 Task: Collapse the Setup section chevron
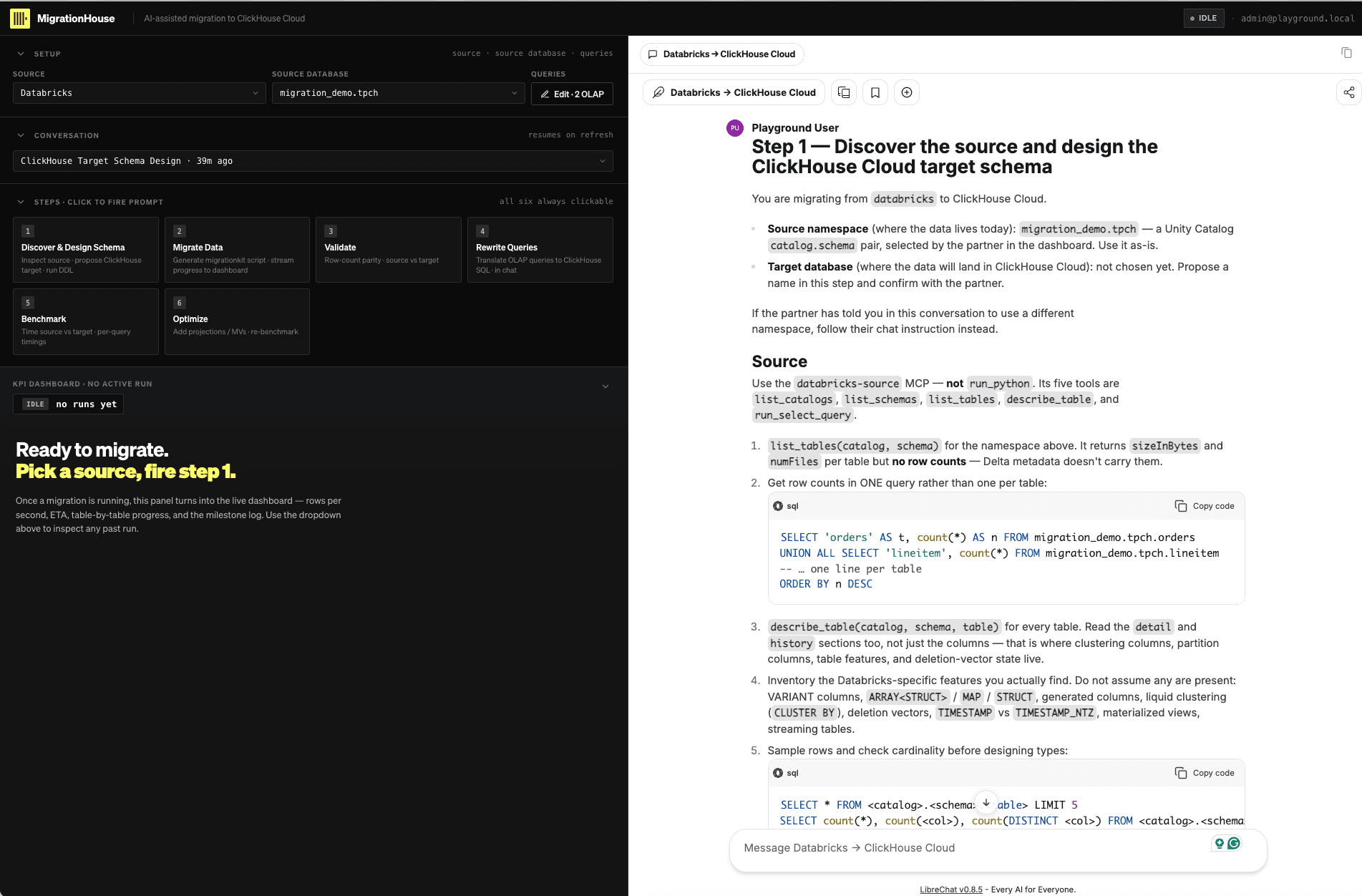click(x=21, y=54)
